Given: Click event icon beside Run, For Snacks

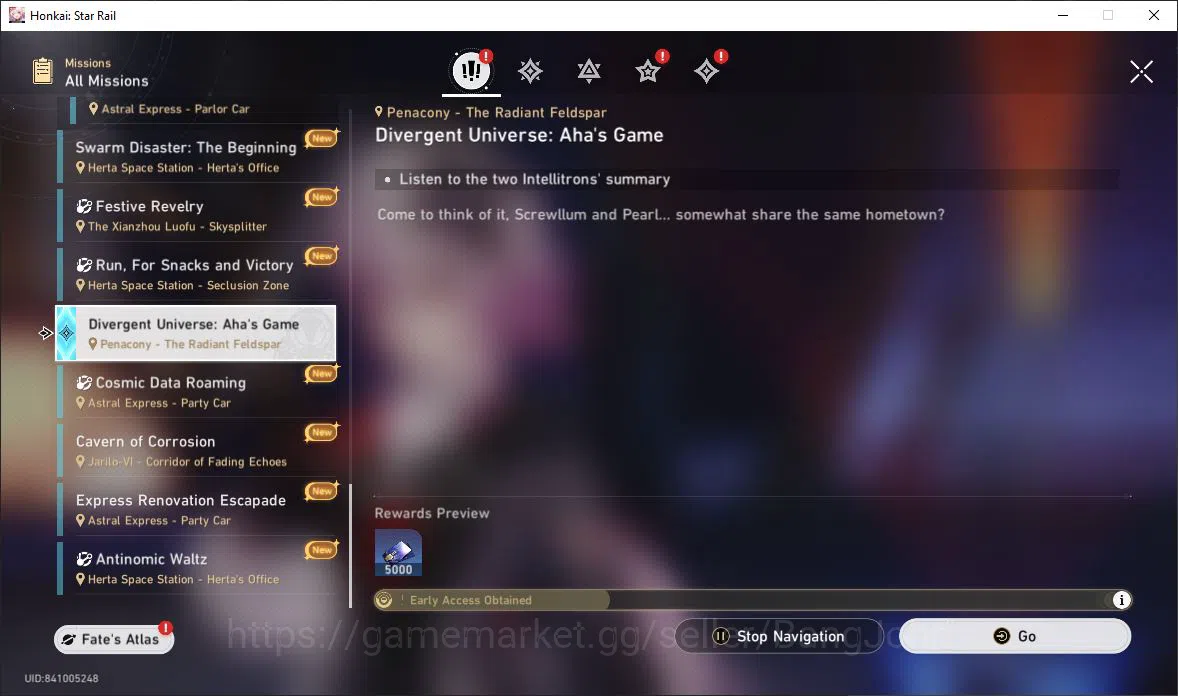Looking at the screenshot, I should tap(84, 265).
